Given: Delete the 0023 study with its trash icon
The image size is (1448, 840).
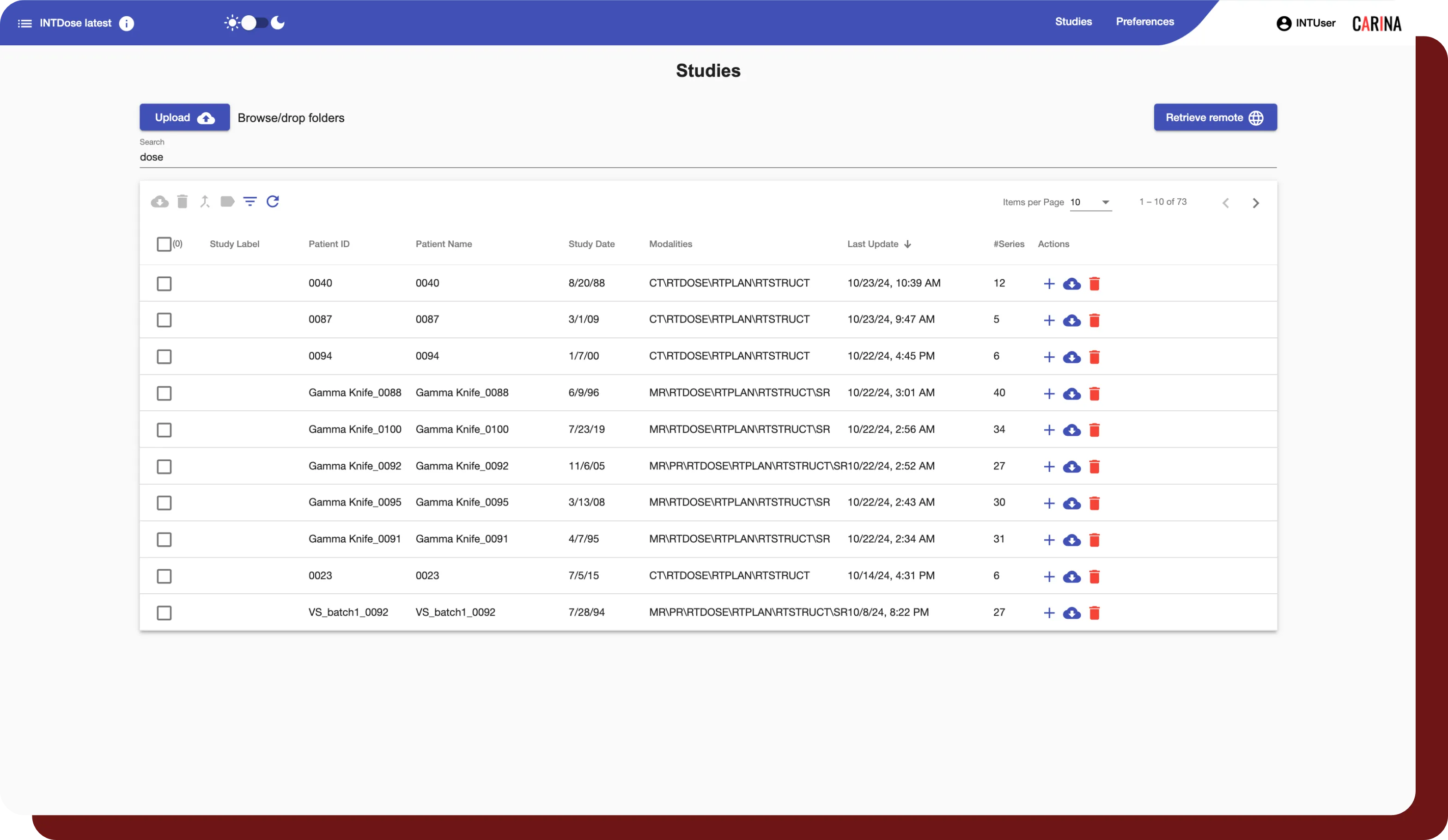Looking at the screenshot, I should 1095,576.
